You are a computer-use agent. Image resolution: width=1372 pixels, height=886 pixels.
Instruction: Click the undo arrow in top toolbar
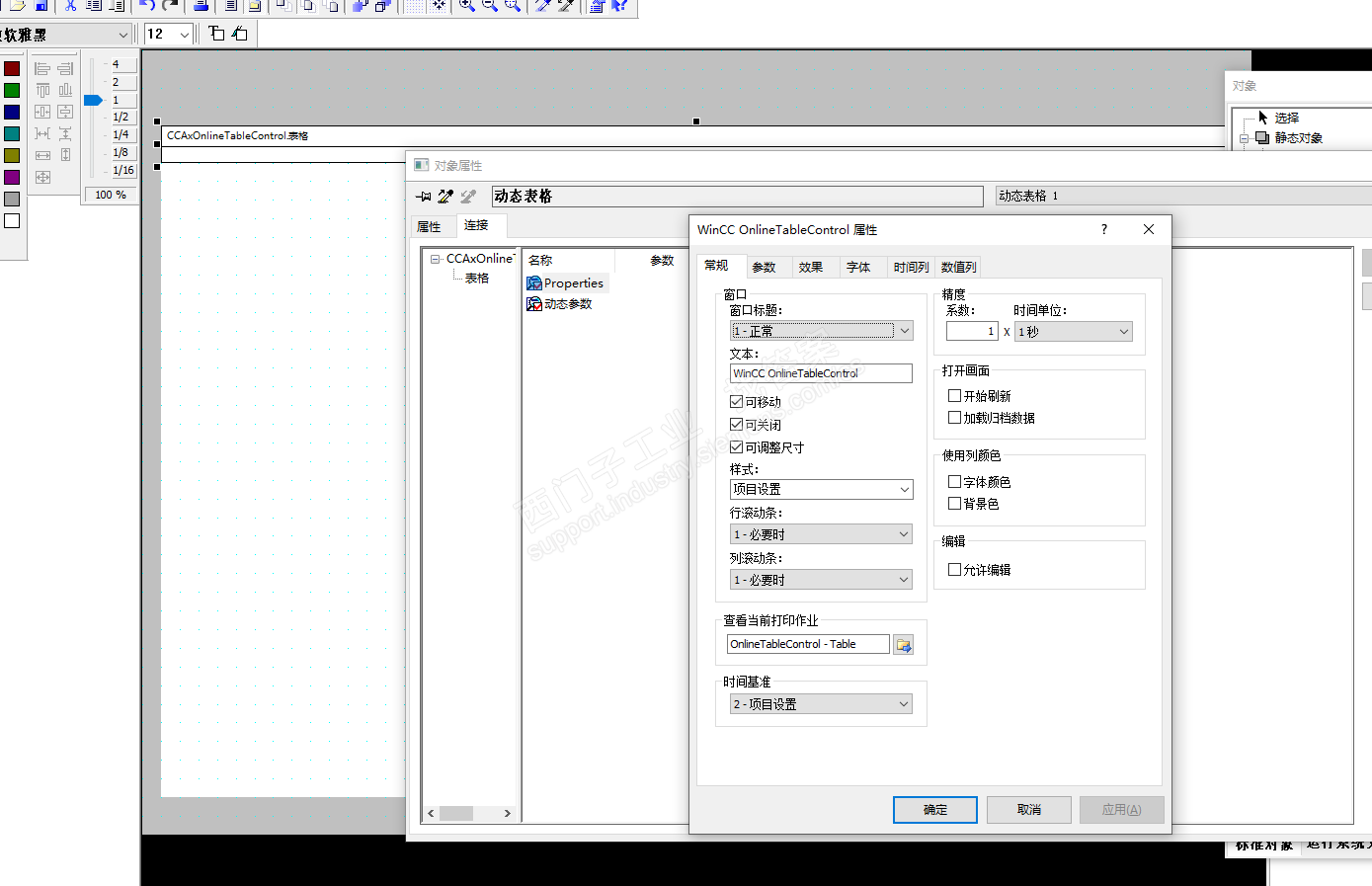tap(147, 5)
